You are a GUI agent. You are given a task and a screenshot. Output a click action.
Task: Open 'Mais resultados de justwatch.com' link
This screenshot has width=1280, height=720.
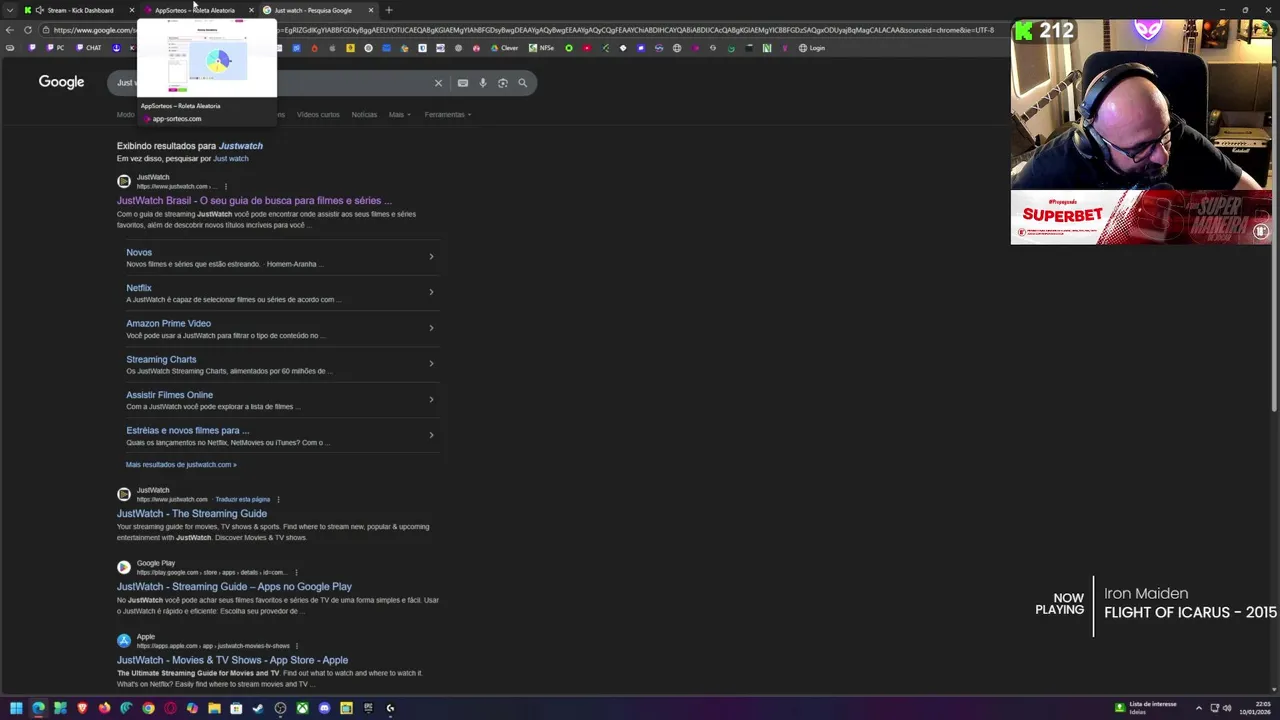coord(181,465)
